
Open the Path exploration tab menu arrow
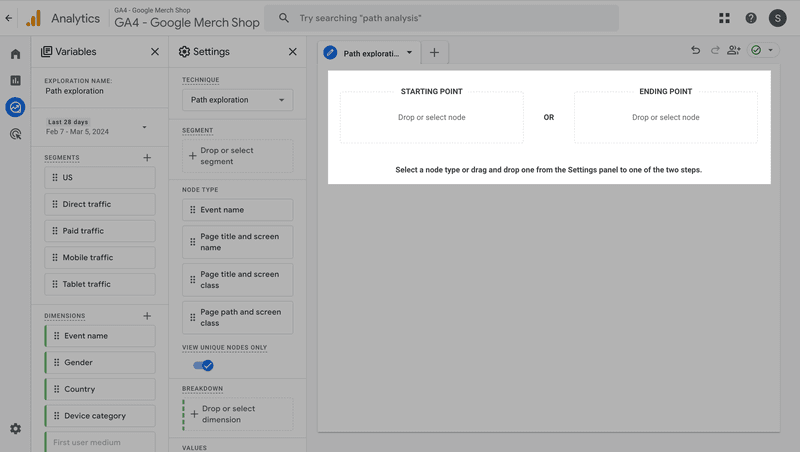pos(409,53)
